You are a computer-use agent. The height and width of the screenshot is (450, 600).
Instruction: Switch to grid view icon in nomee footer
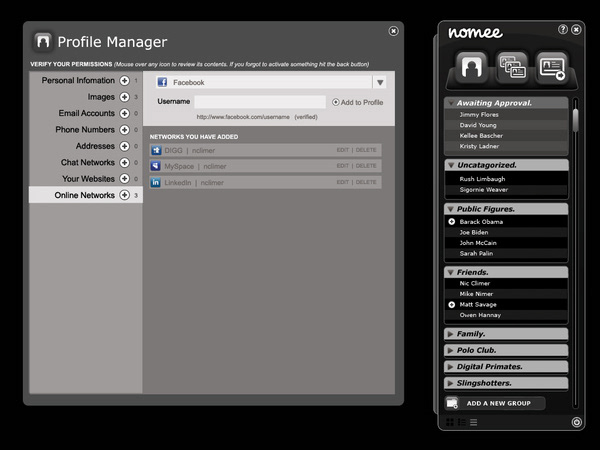[450, 422]
